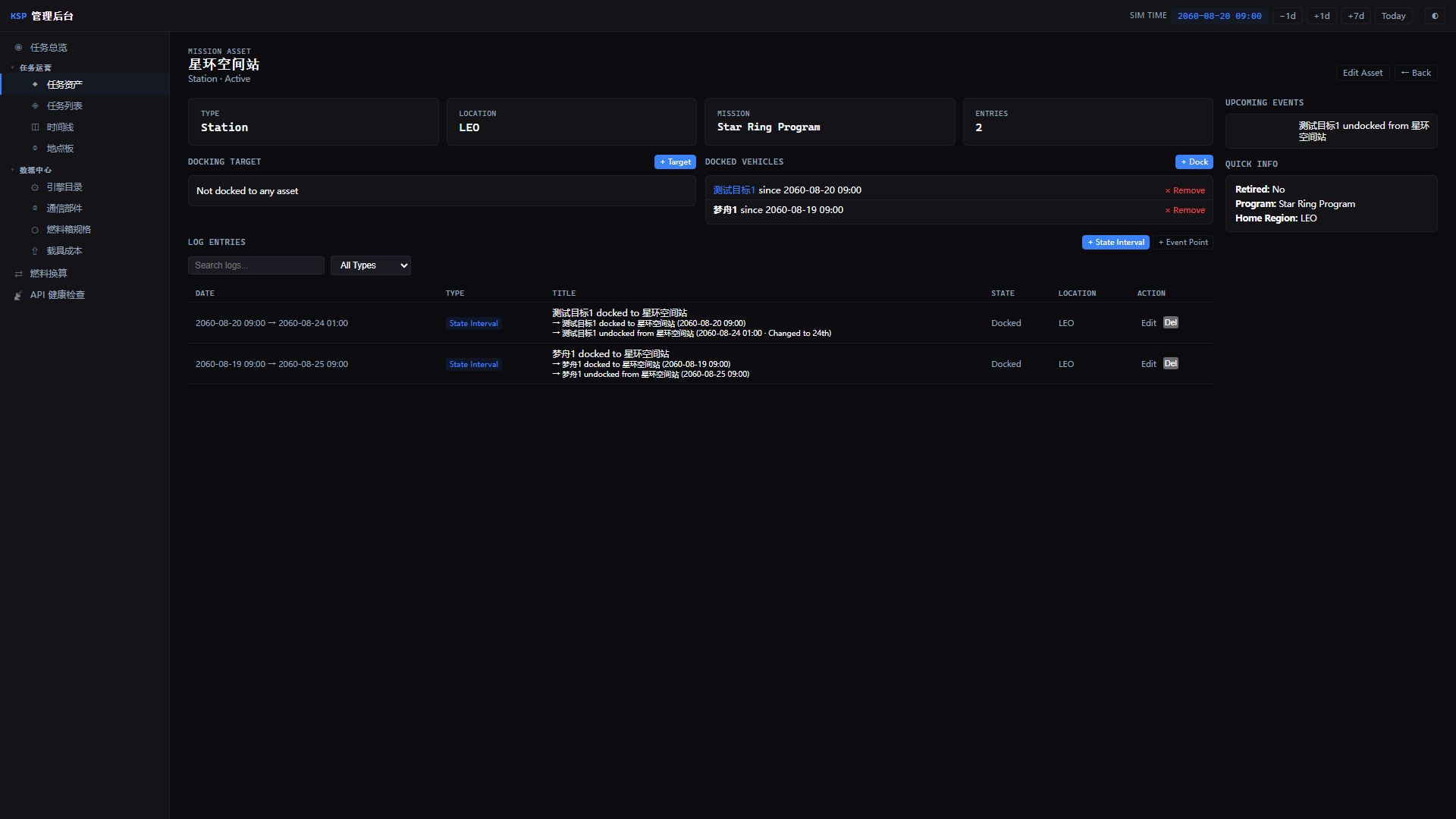The height and width of the screenshot is (819, 1456).
Task: Click the DATE column header
Action: pos(205,293)
